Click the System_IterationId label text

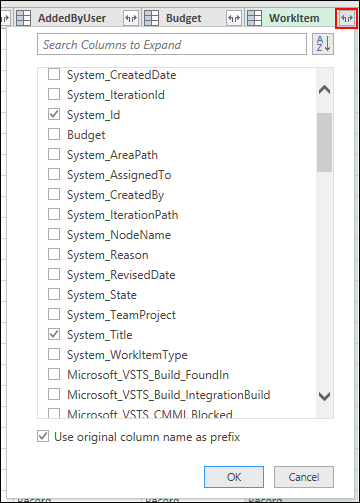pyautogui.click(x=116, y=95)
